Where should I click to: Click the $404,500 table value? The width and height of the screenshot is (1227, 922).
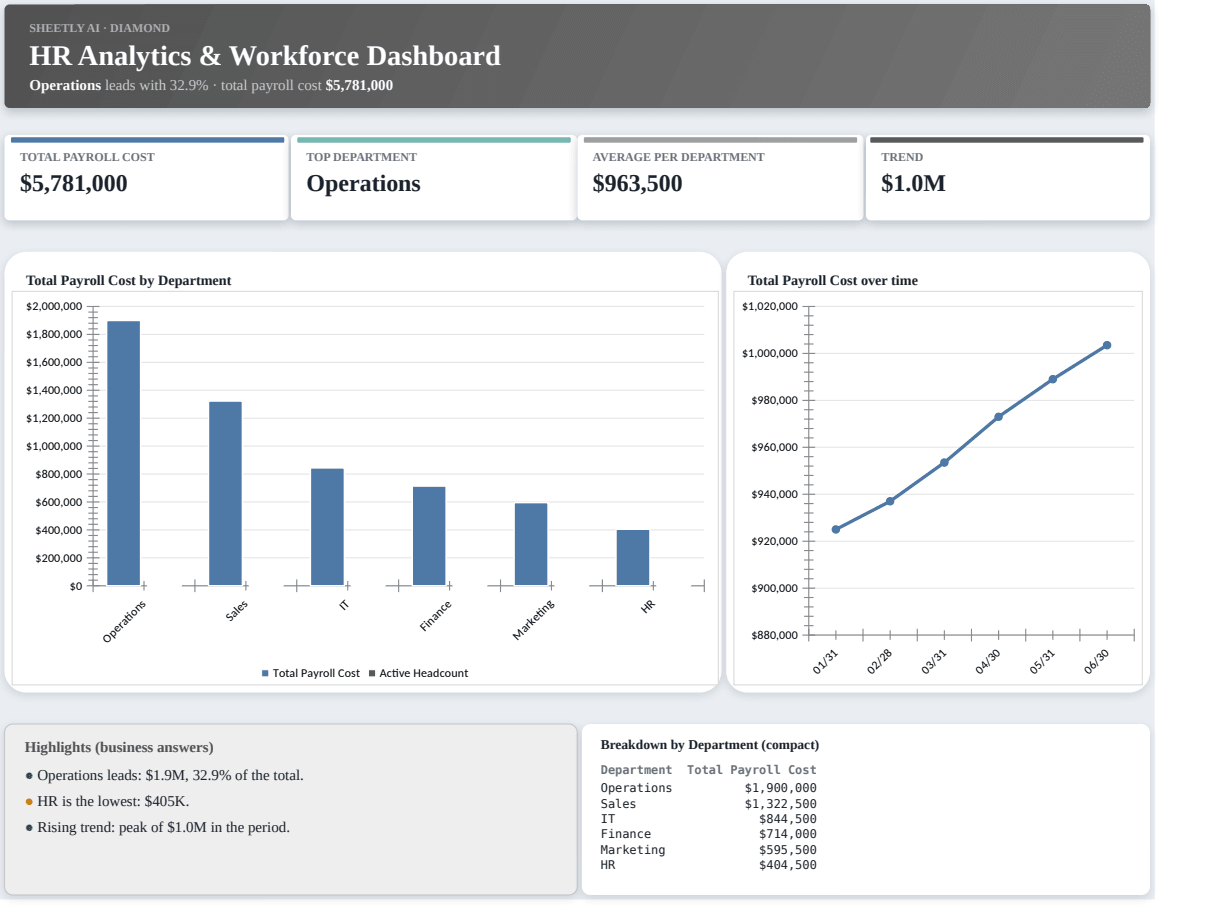click(787, 865)
